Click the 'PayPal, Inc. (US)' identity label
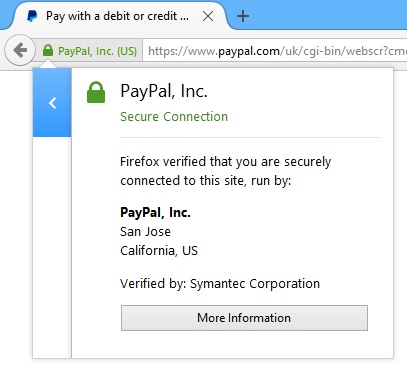The image size is (407, 371). [97, 51]
